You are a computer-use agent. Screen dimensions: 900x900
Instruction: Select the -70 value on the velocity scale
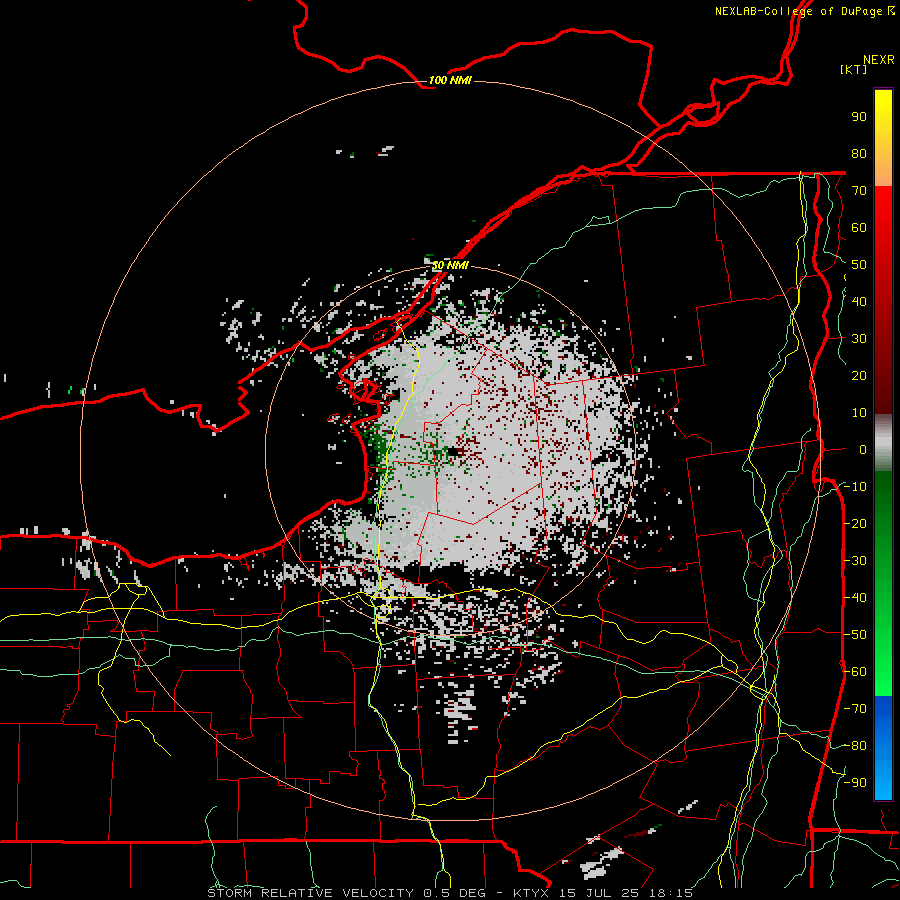coord(855,709)
